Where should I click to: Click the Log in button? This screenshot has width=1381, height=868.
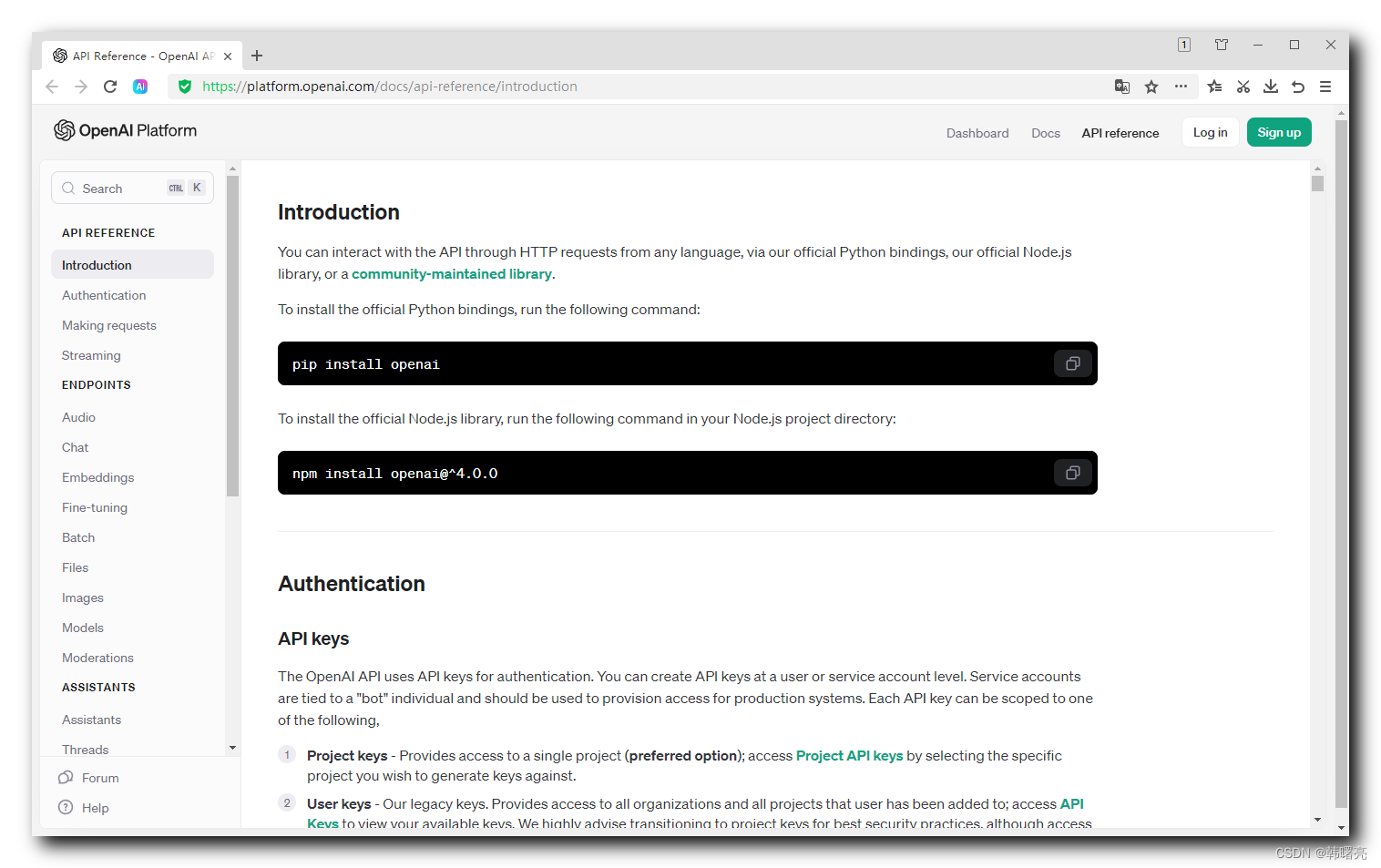coord(1211,132)
